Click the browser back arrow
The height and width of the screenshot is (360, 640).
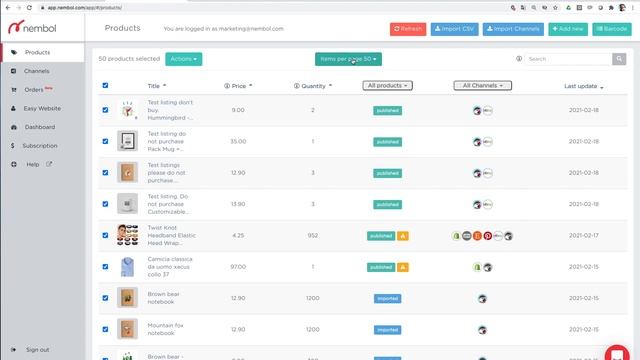click(8, 7)
